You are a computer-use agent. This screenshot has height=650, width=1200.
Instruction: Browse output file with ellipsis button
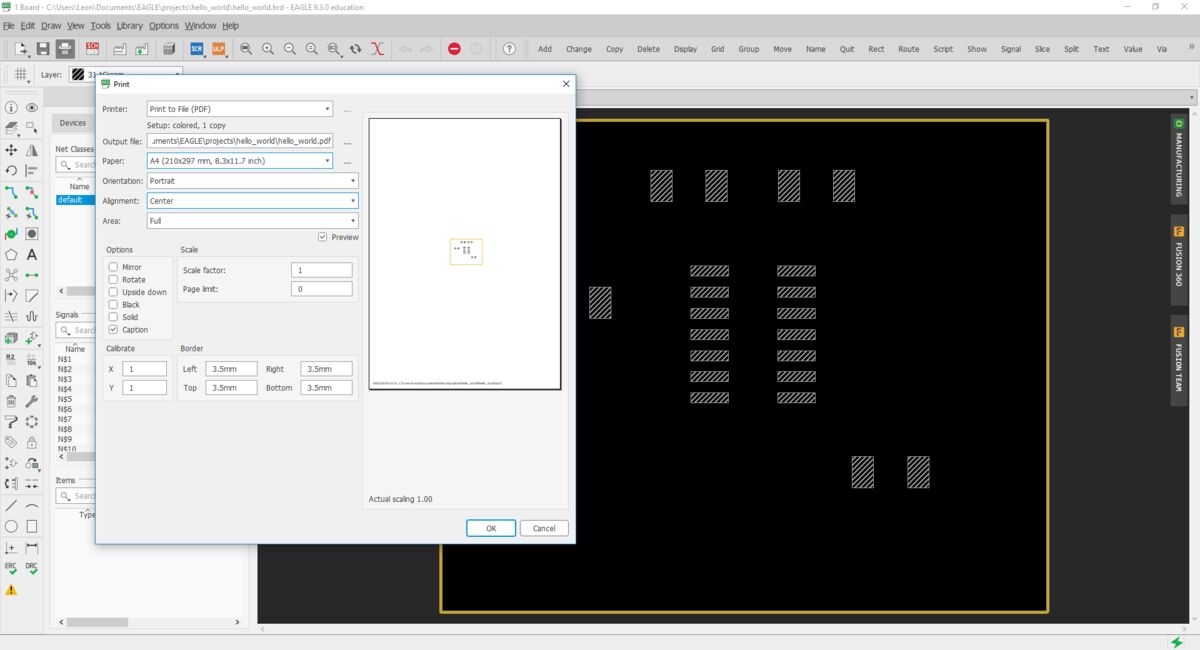[347, 141]
